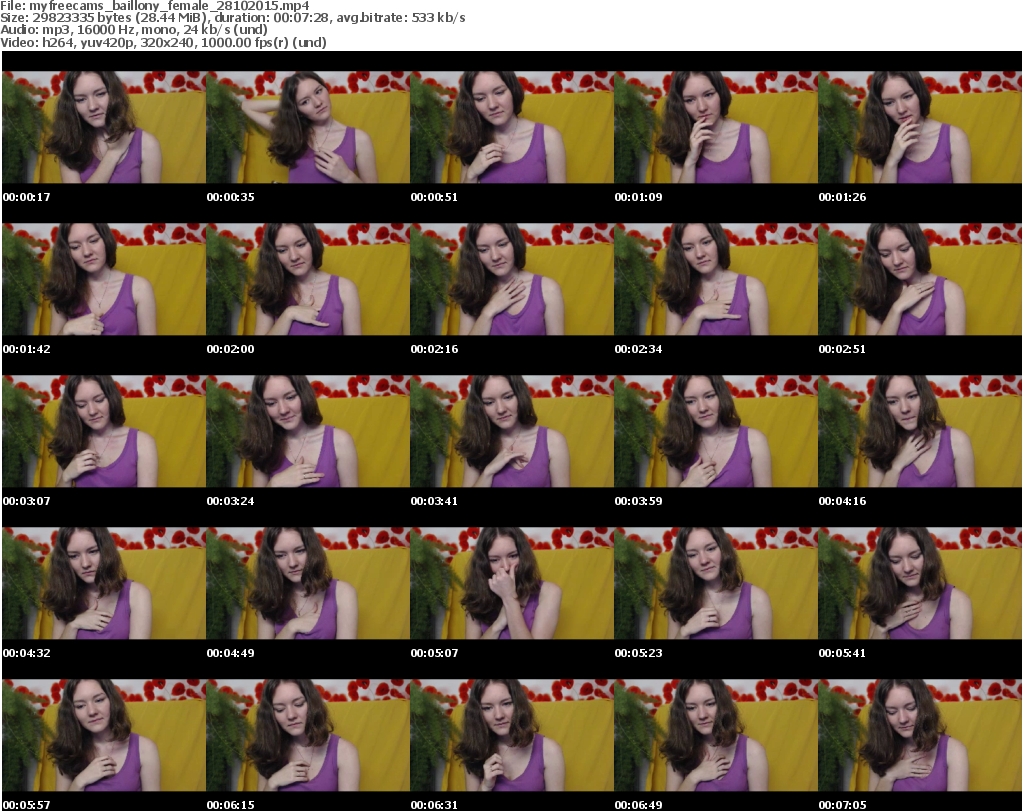Click the timestamp label 00:05:41

(x=842, y=654)
